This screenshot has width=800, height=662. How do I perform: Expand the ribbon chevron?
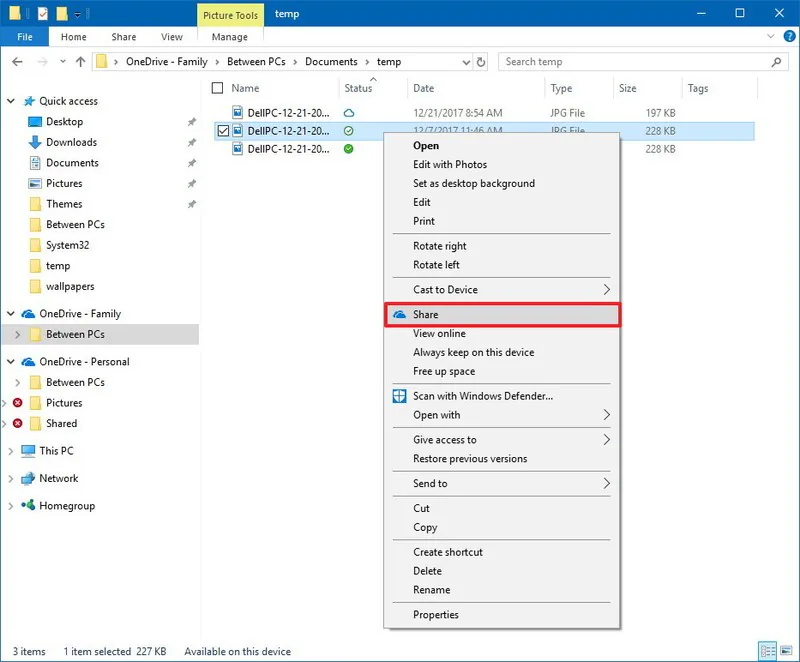(770, 36)
